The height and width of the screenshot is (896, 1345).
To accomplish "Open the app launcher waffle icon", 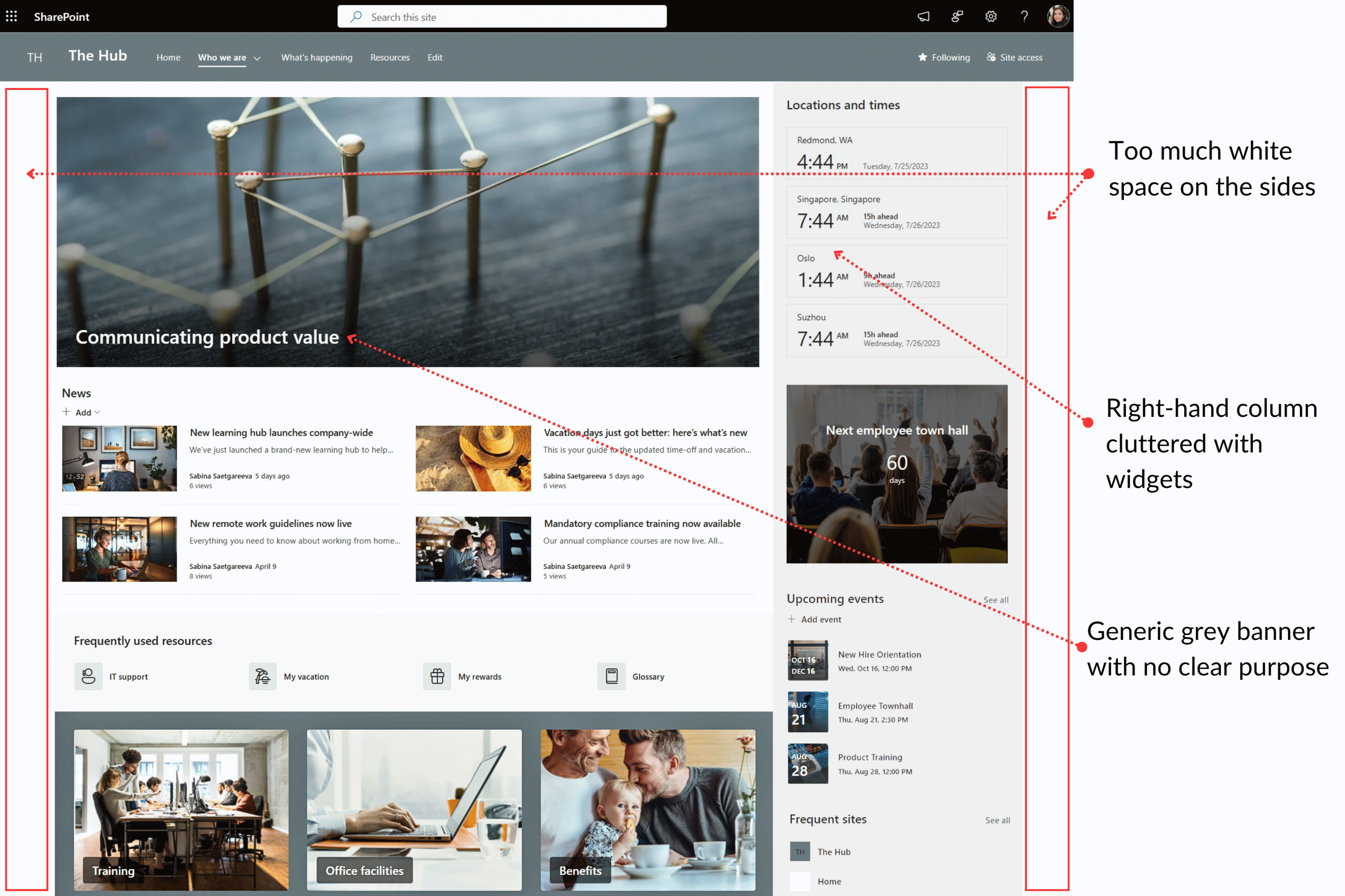I will (x=11, y=17).
